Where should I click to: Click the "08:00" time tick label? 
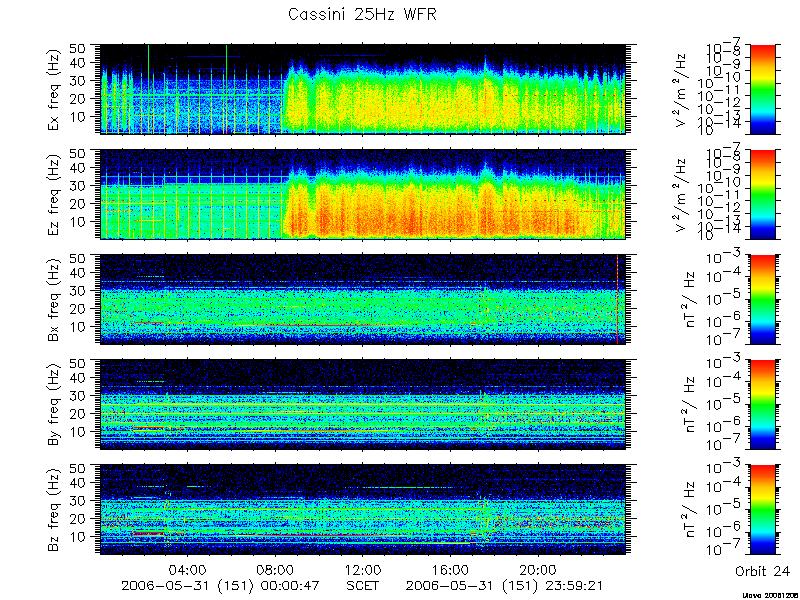[276, 569]
